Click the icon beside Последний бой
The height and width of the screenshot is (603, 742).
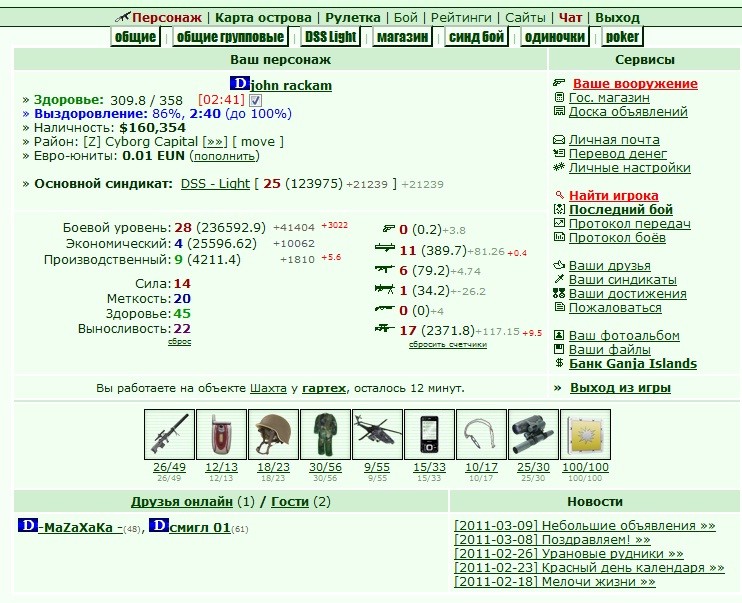tap(559, 209)
